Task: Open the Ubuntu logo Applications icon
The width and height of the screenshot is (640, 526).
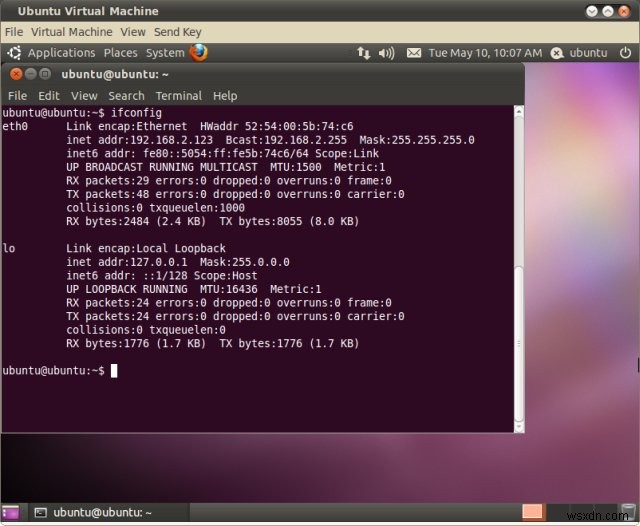Action: [14, 53]
